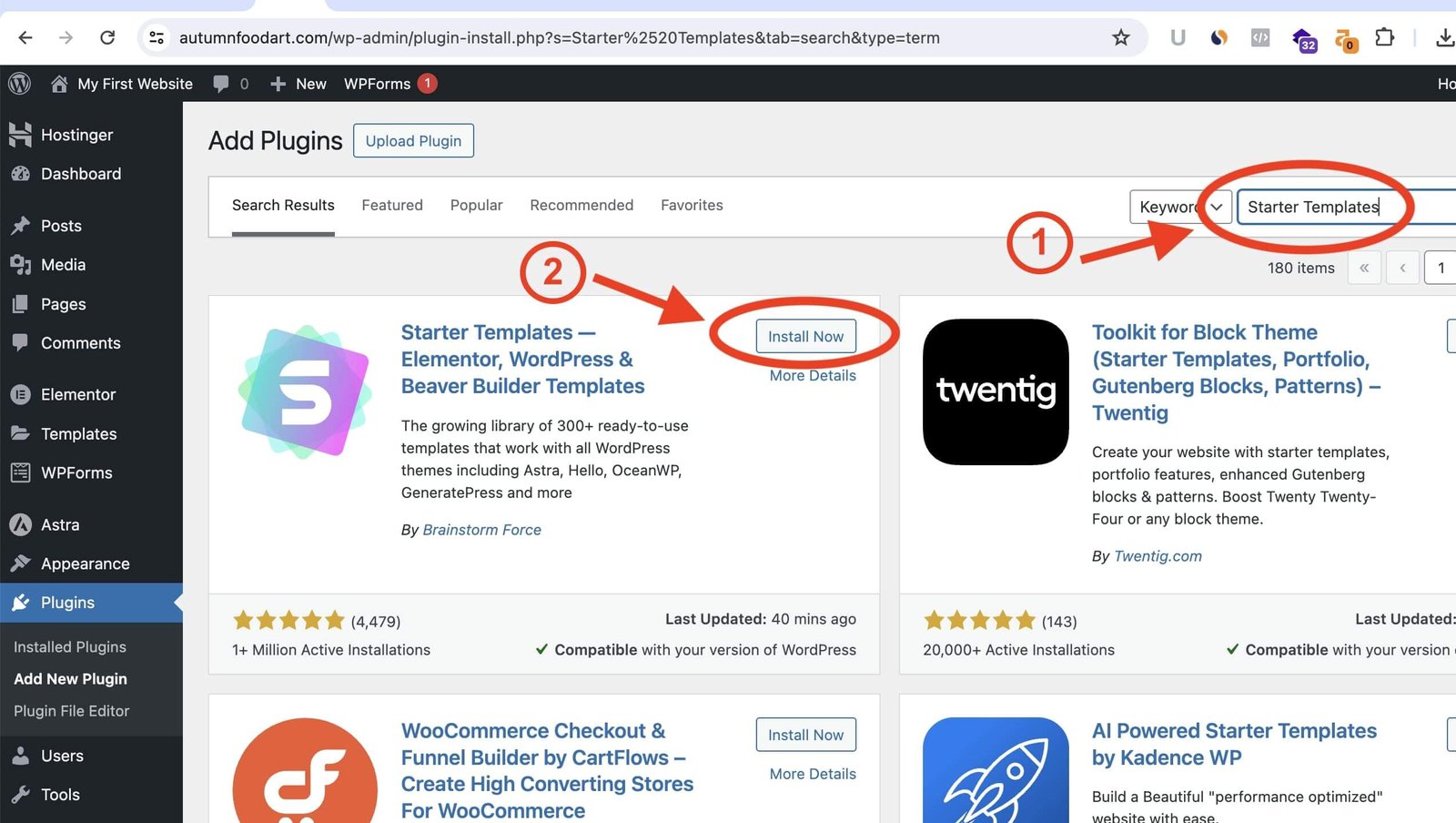Click the Upload Plugin button
This screenshot has width=1456, height=823.
tap(413, 140)
